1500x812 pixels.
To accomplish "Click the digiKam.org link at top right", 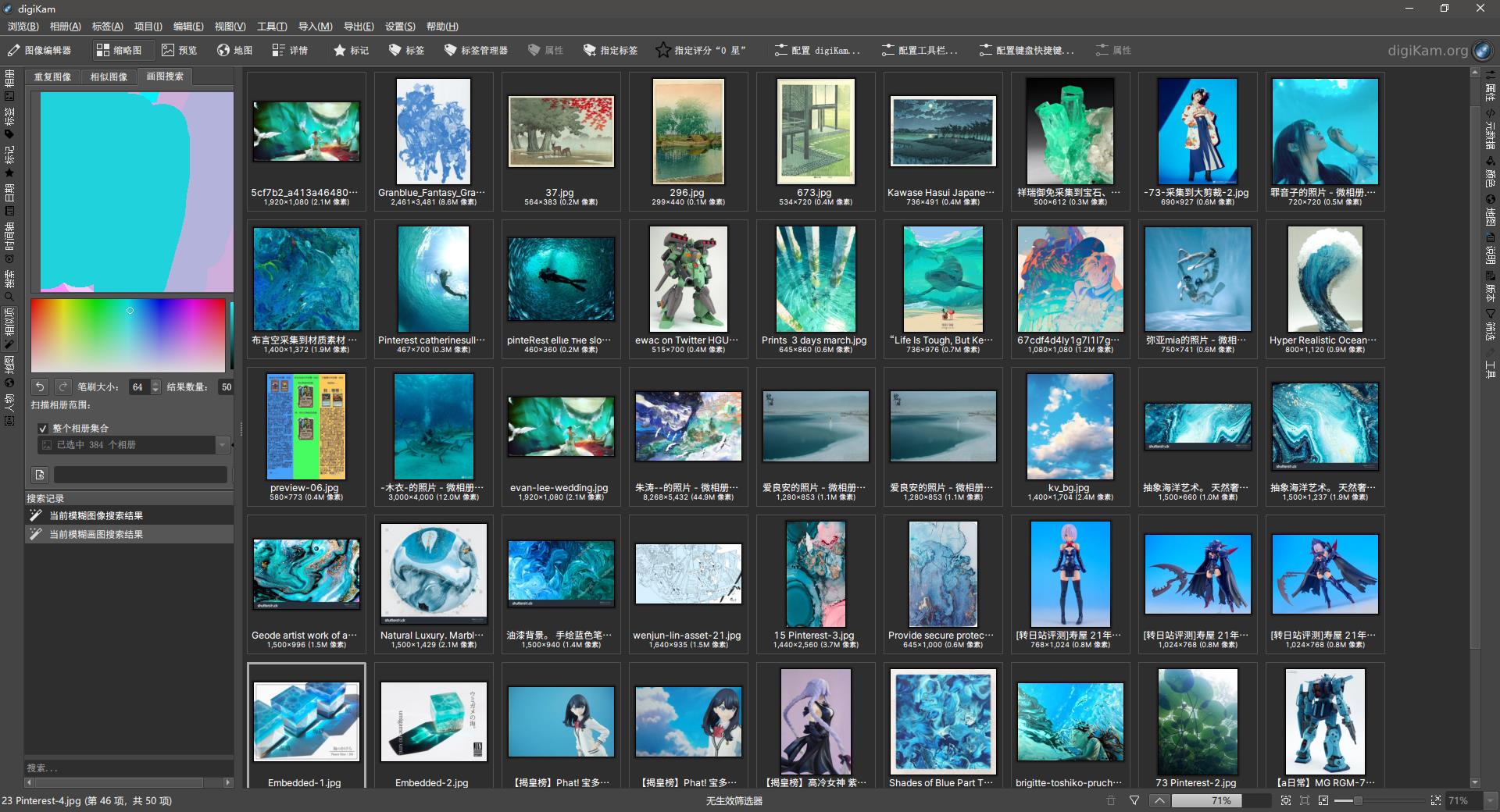I will 1427,50.
